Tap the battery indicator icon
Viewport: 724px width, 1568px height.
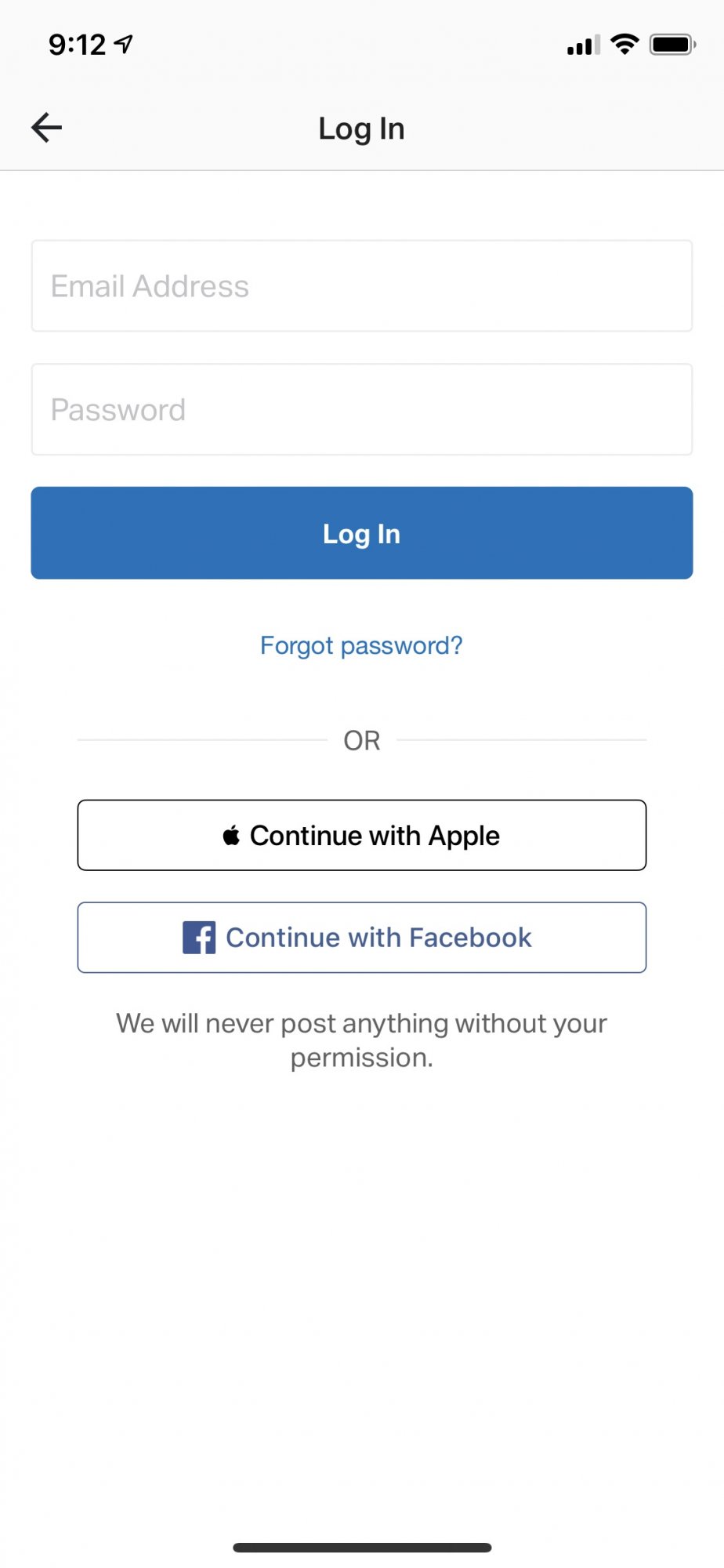pos(672,45)
